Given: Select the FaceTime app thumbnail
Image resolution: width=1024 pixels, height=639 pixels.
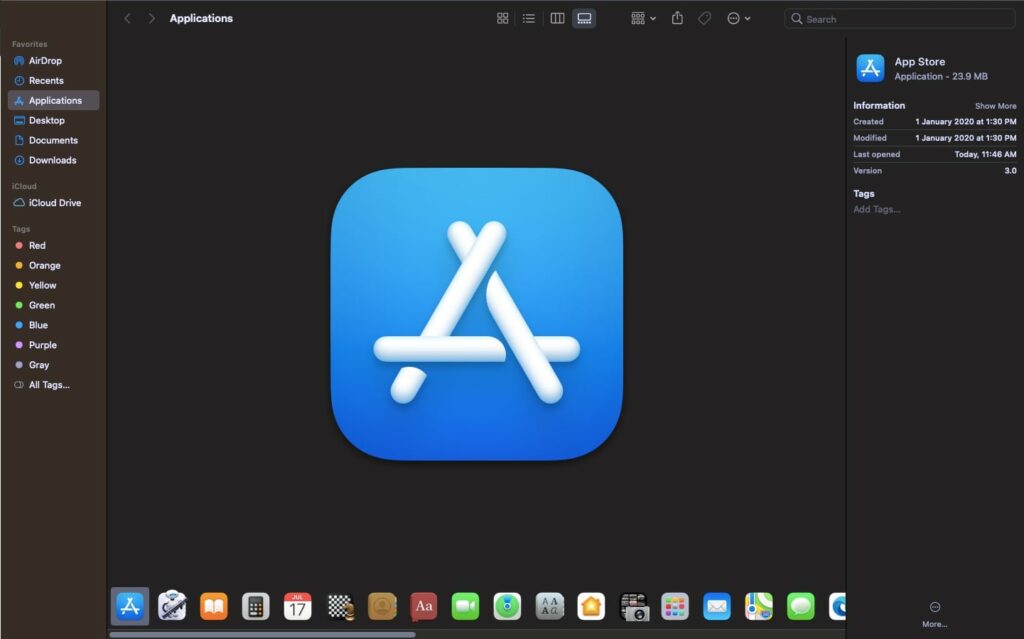Looking at the screenshot, I should pyautogui.click(x=465, y=606).
